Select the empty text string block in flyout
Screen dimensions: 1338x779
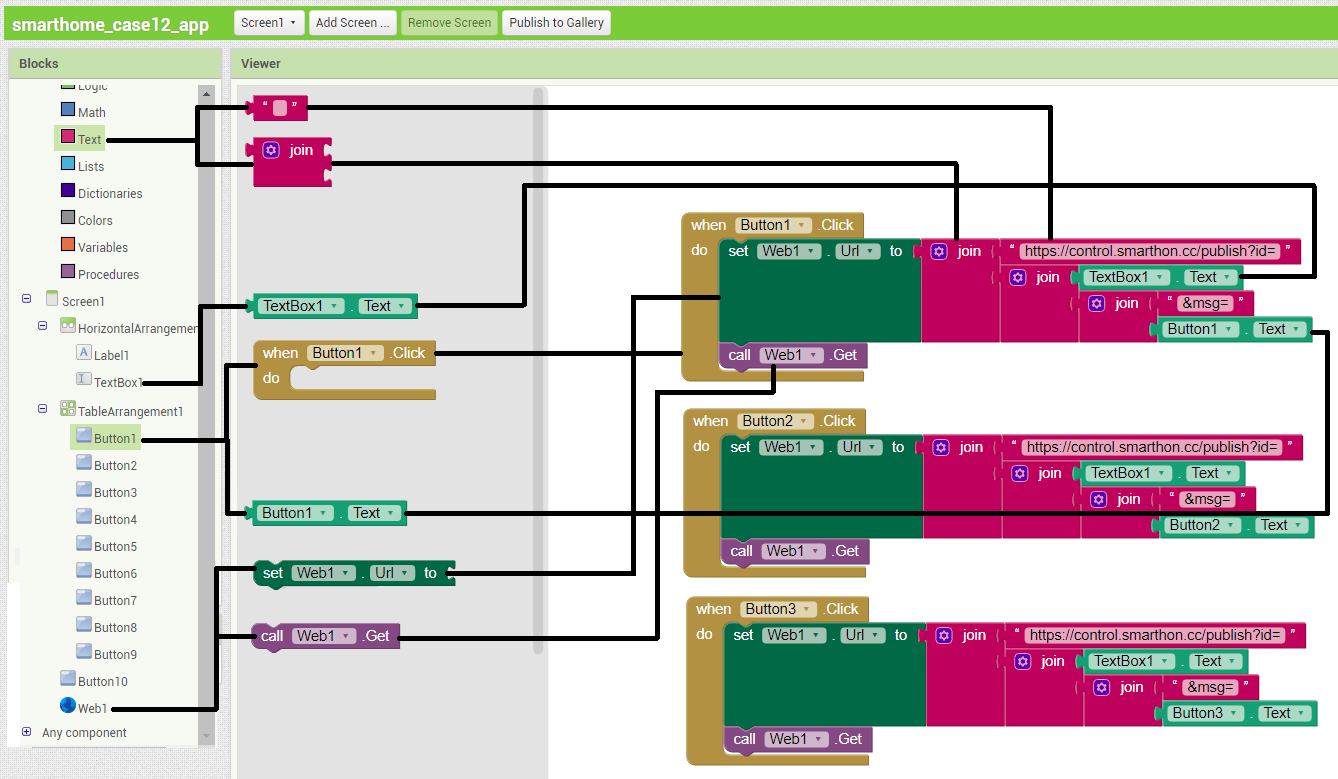click(x=278, y=108)
